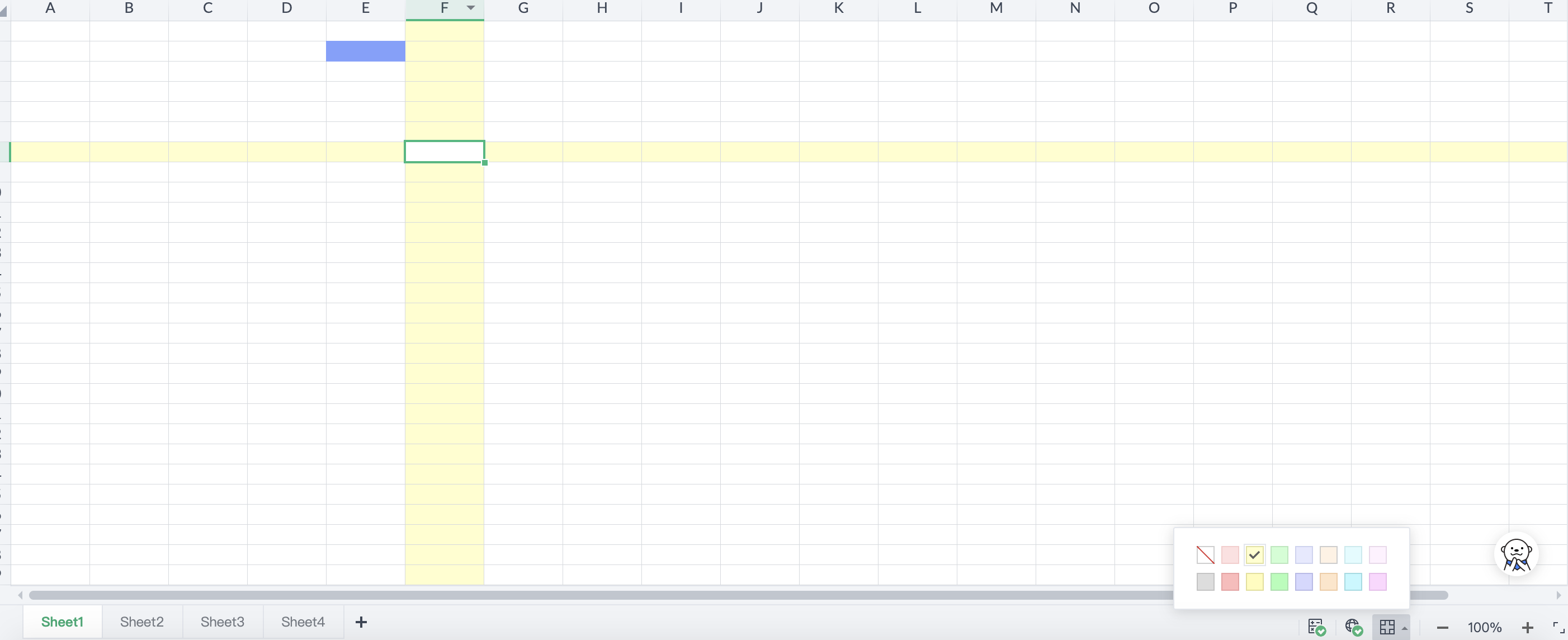Switch to the Sheet2 tab
Image resolution: width=1568 pixels, height=640 pixels.
141,622
